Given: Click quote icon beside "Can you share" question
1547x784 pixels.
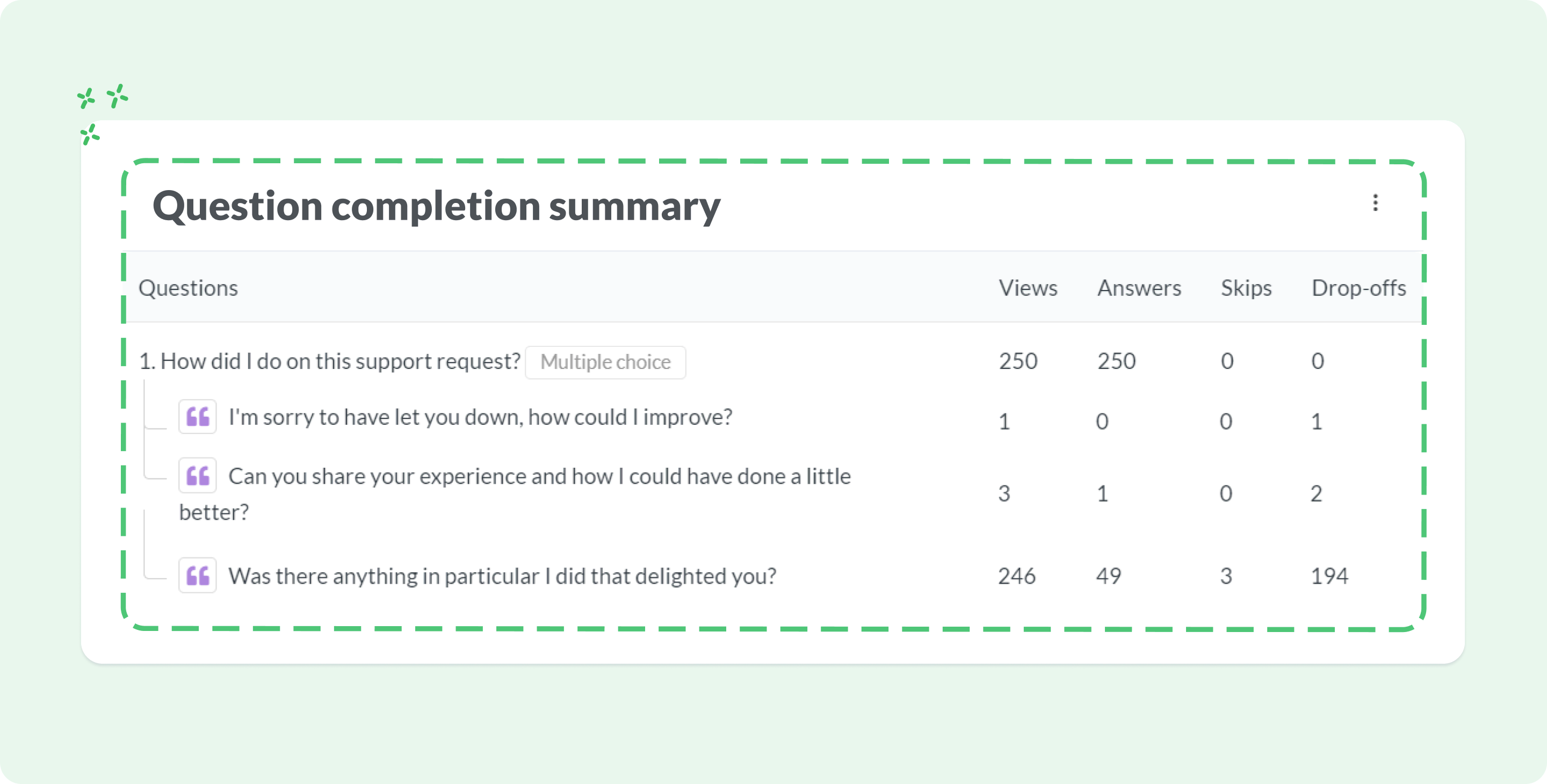Looking at the screenshot, I should (198, 475).
